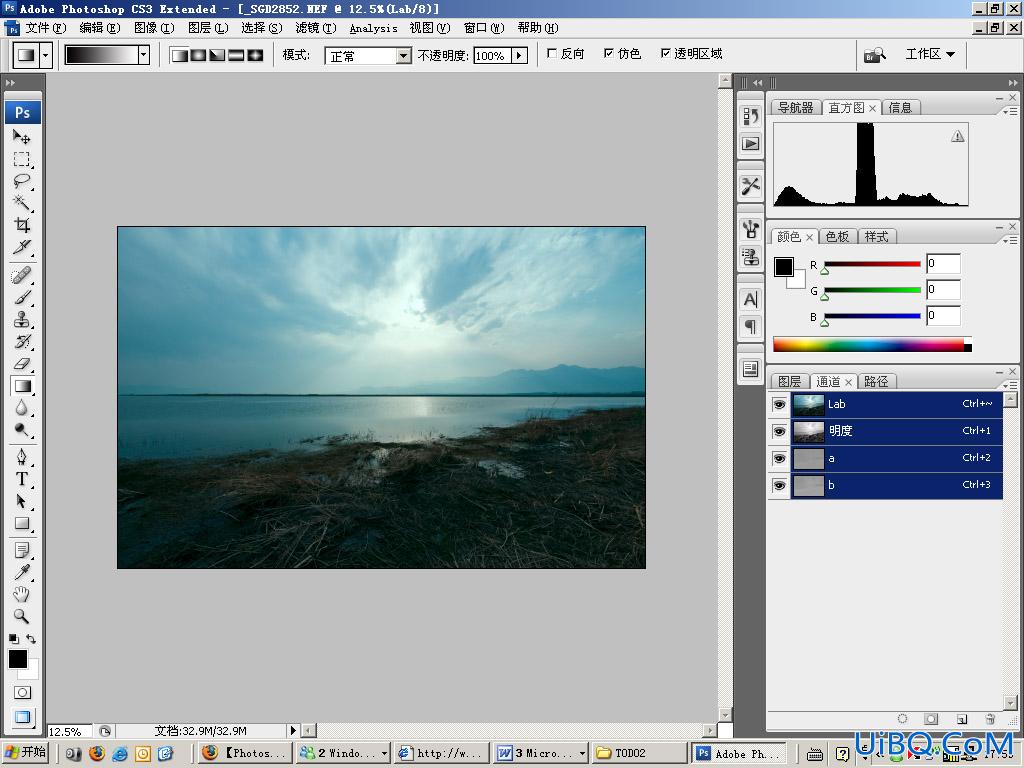This screenshot has height=768, width=1024.
Task: Click the foreground color swatch in toolbox
Action: tap(18, 659)
